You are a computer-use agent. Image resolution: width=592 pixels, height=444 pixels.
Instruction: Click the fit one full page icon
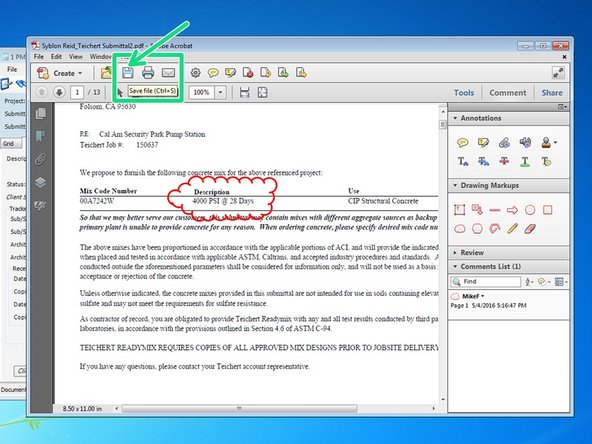coord(263,92)
